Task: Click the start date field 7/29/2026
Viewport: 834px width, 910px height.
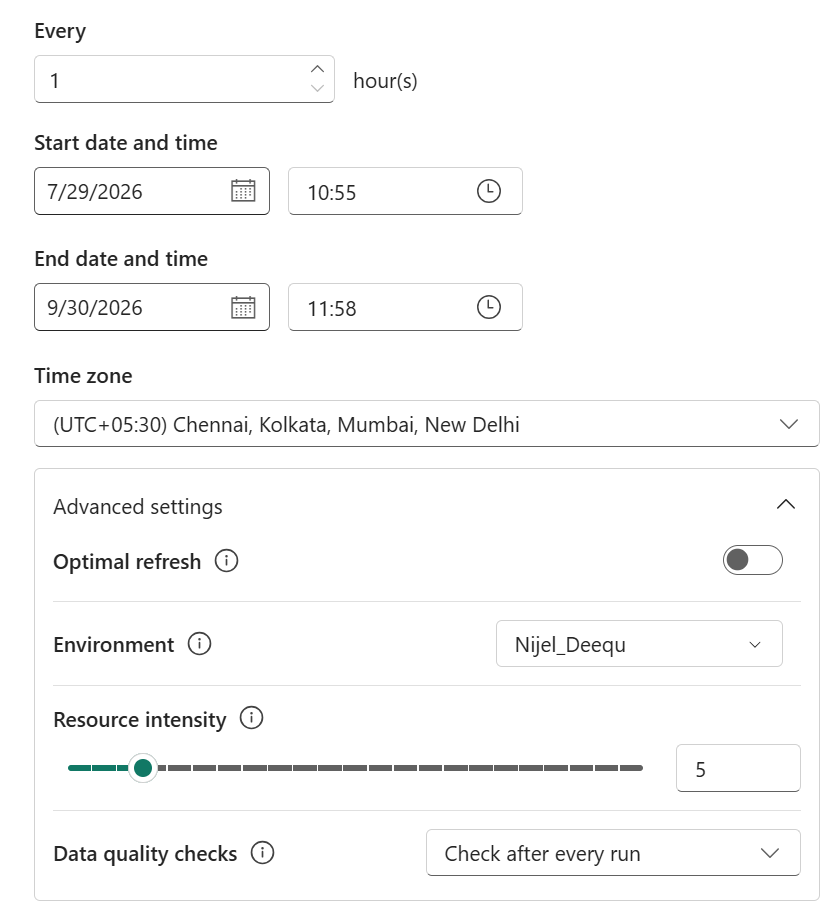Action: point(151,191)
